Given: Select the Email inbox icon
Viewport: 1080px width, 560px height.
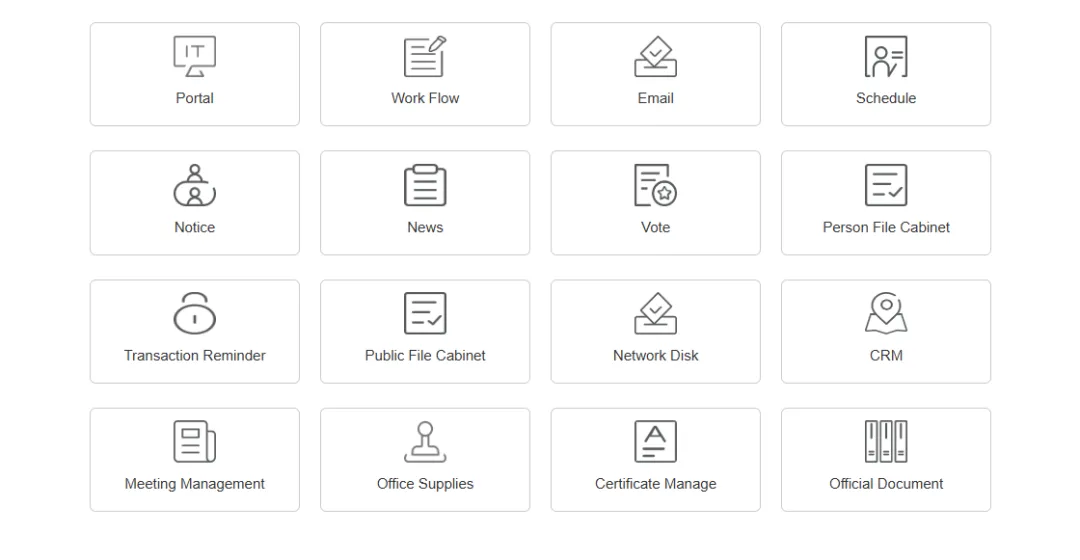Looking at the screenshot, I should coord(655,57).
